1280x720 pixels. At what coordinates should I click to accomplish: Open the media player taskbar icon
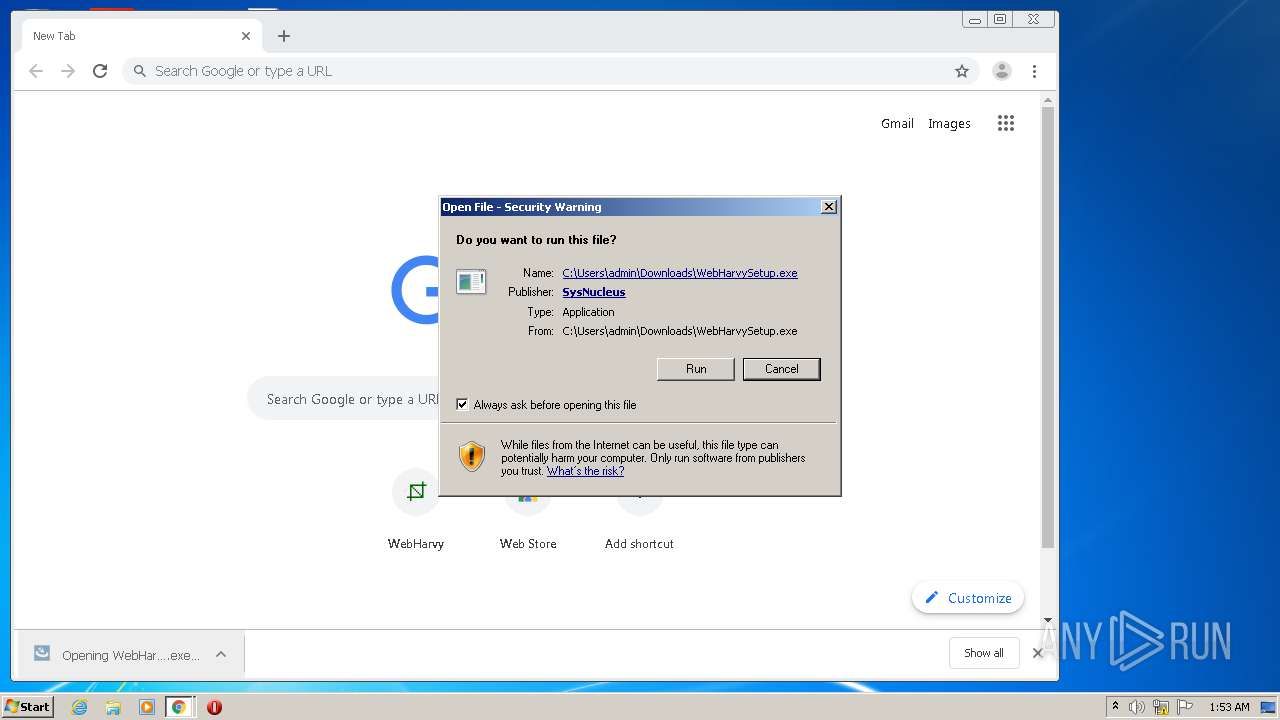[x=147, y=707]
